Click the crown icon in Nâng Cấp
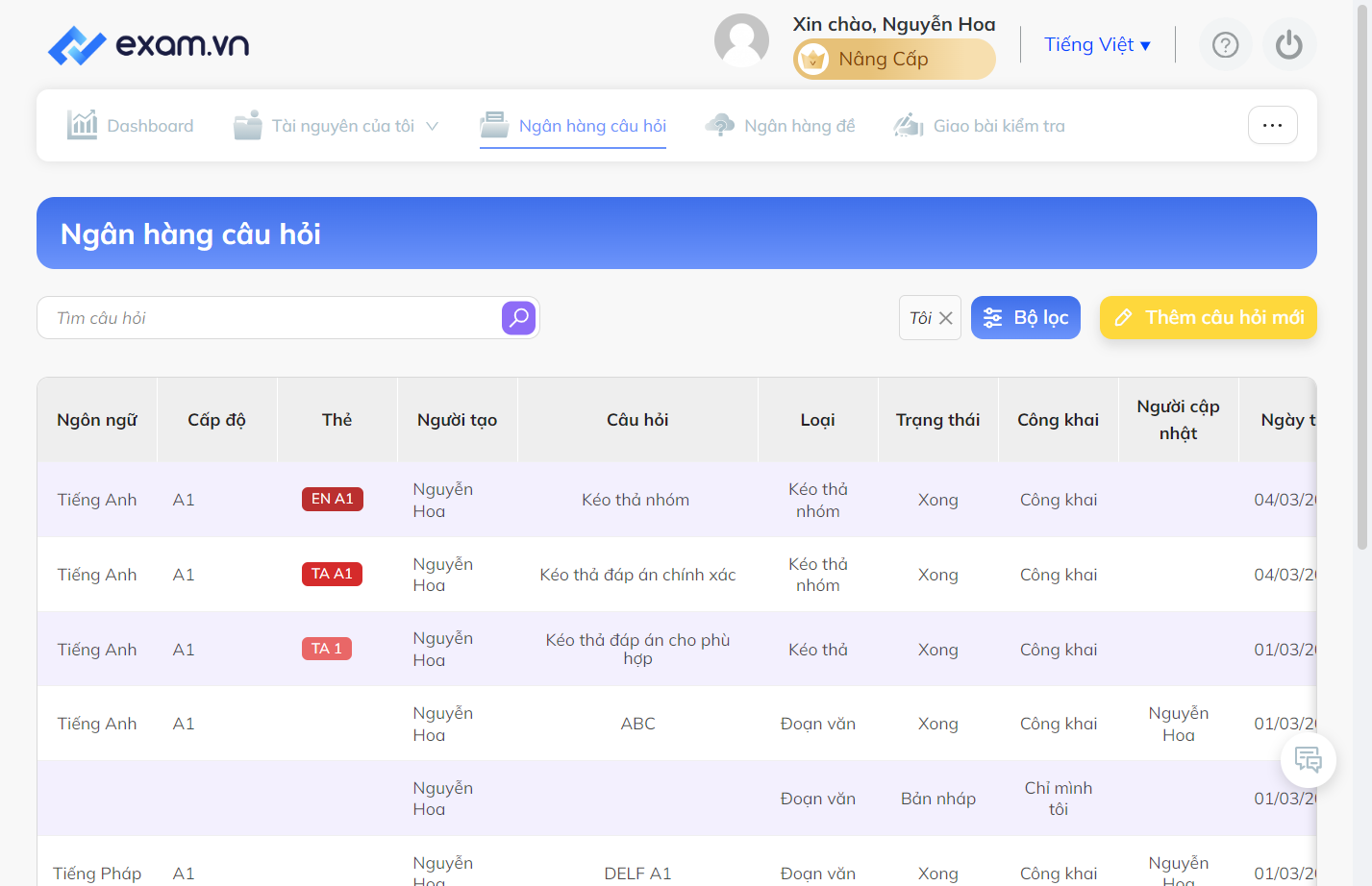The width and height of the screenshot is (1372, 886). tap(813, 60)
